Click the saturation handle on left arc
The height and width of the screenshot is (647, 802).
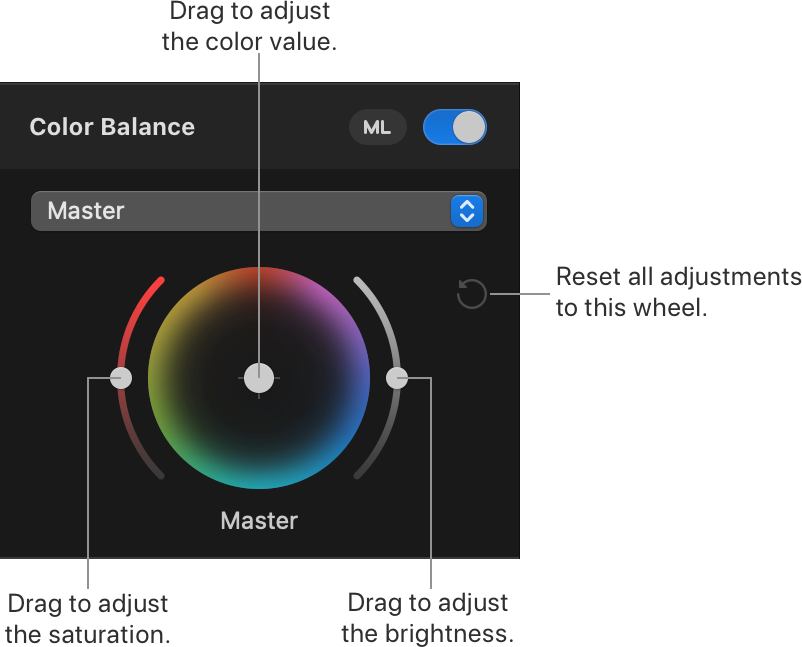click(121, 378)
